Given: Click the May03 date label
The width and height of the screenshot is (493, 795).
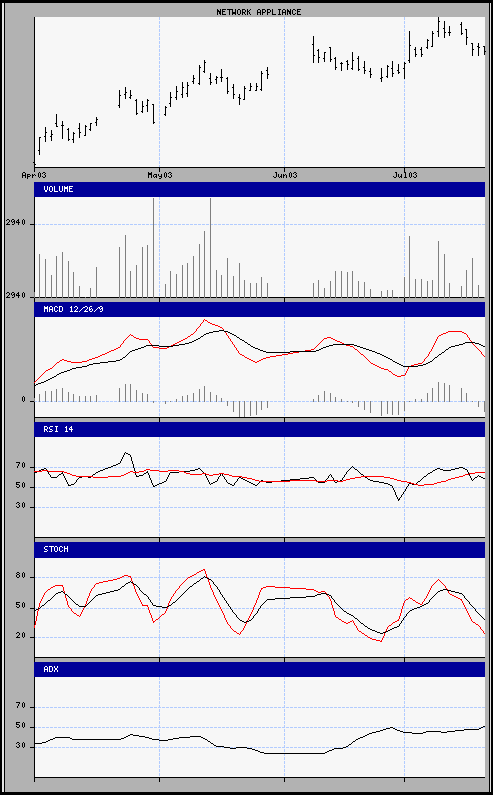Looking at the screenshot, I should [x=160, y=175].
